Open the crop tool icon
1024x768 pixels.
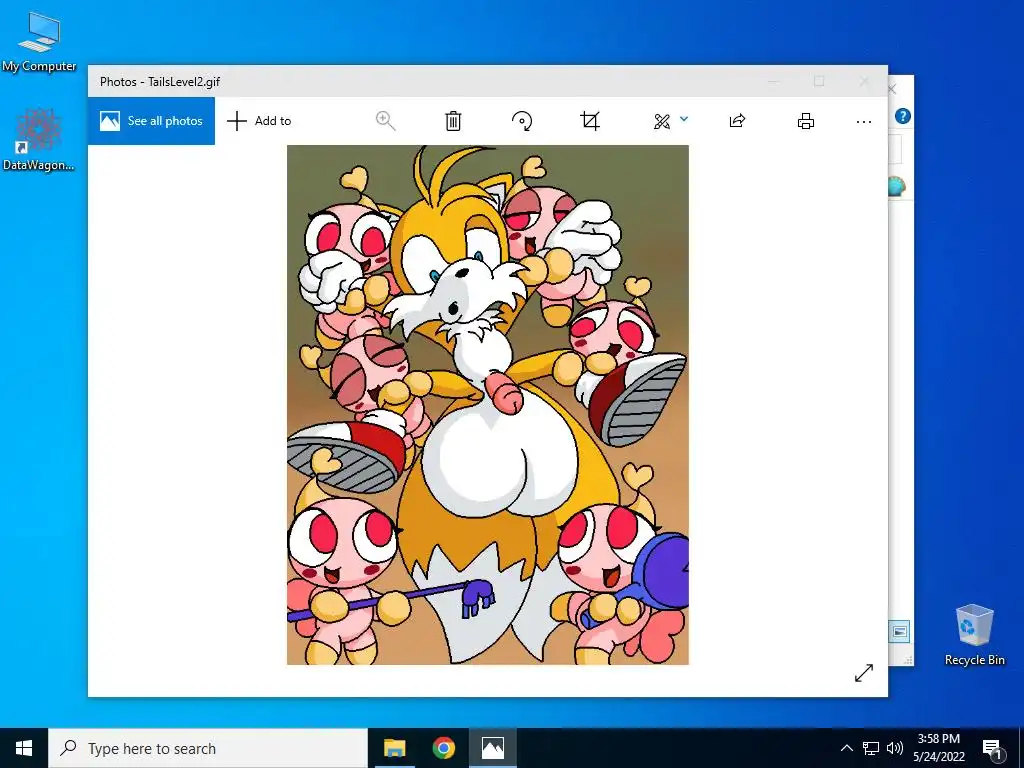(590, 121)
